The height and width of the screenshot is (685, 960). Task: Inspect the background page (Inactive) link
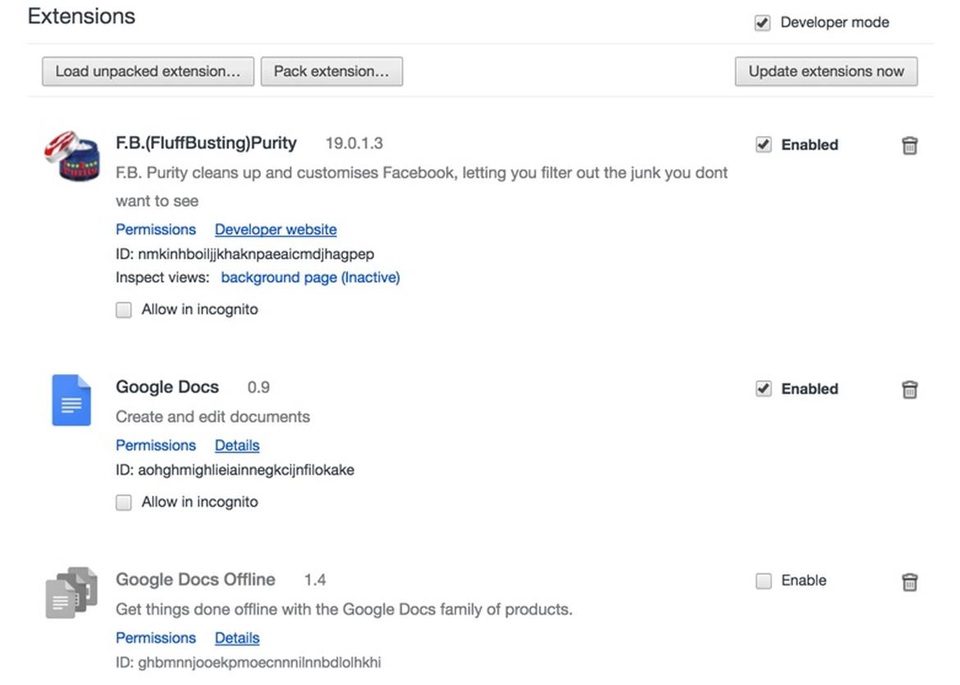tap(310, 277)
